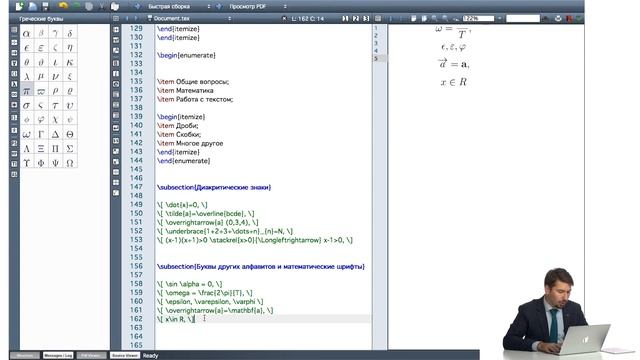Toggle the Structure panel button in status bar
Screen dimensions: 640x360
(x=25, y=356)
